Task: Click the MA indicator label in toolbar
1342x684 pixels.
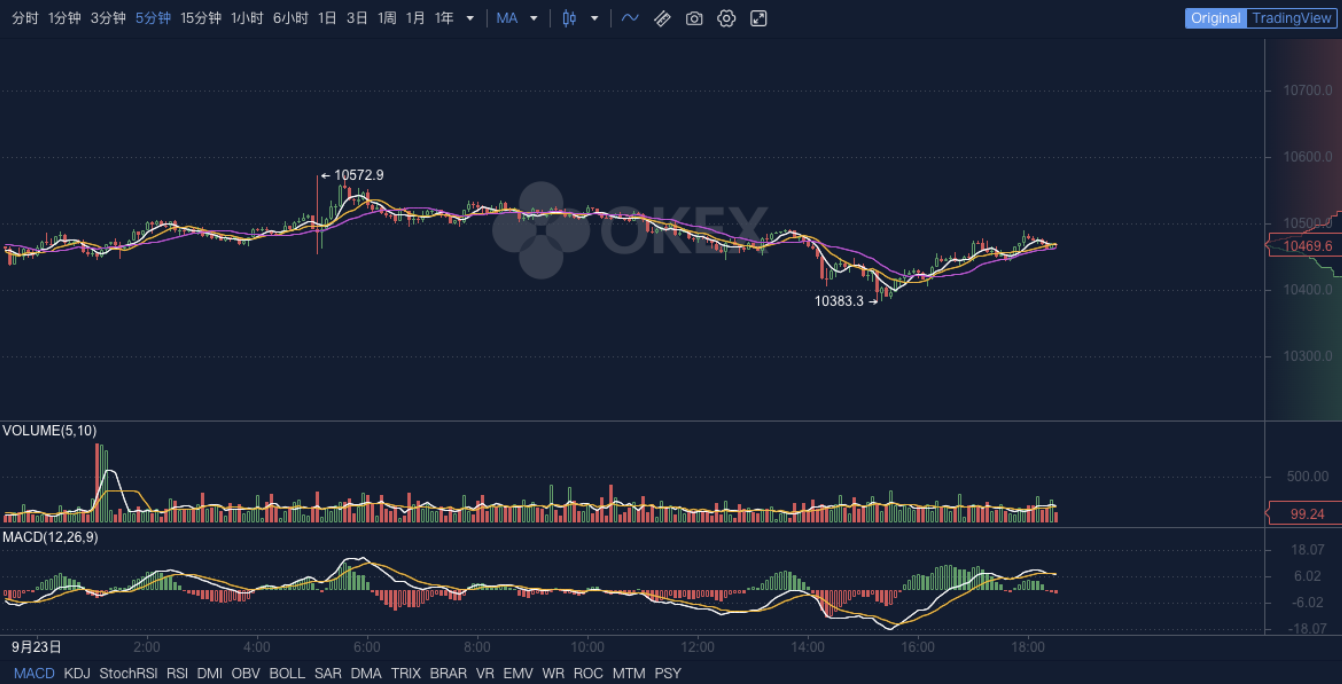Action: point(506,18)
